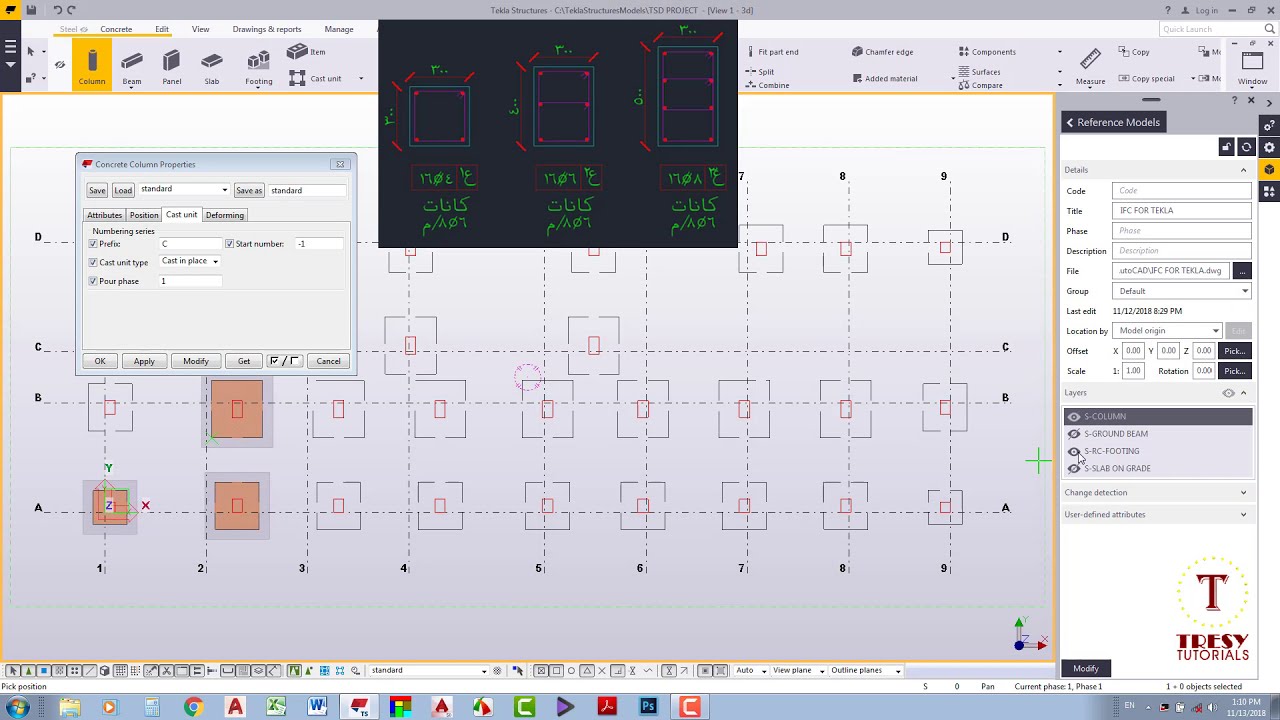Image resolution: width=1280 pixels, height=720 pixels.
Task: Select the Column tool in Concrete ribbon
Action: coord(92,67)
